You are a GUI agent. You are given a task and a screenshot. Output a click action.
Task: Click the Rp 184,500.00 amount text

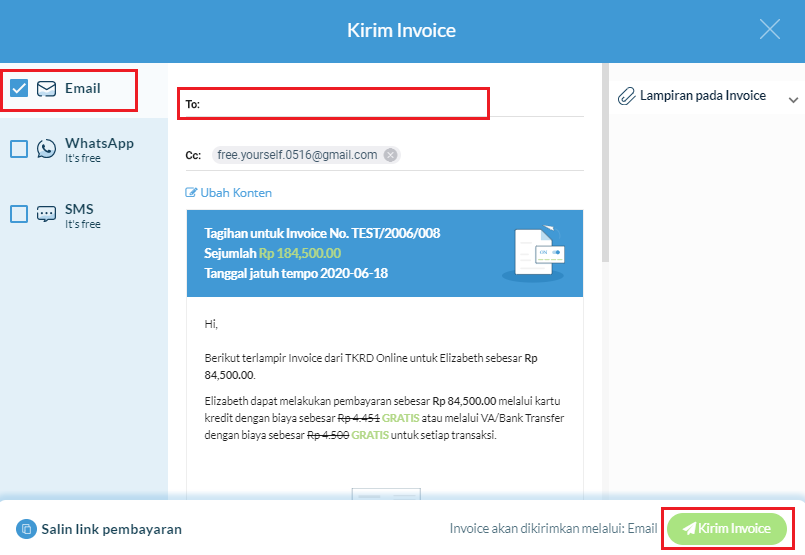click(x=300, y=253)
